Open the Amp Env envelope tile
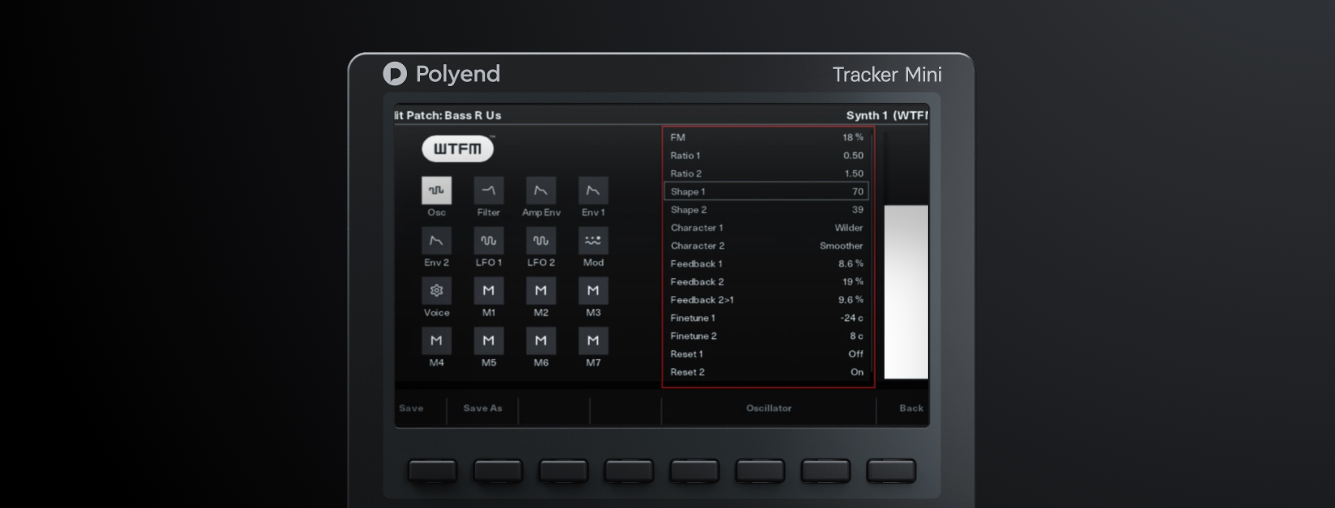This screenshot has width=1335, height=508. point(541,190)
